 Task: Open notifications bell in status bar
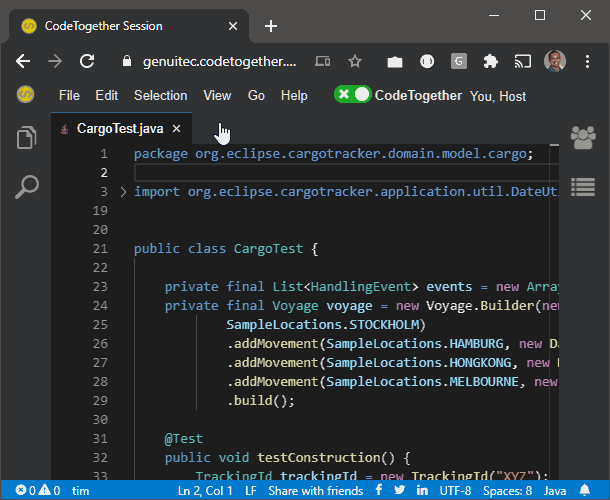[x=585, y=490]
